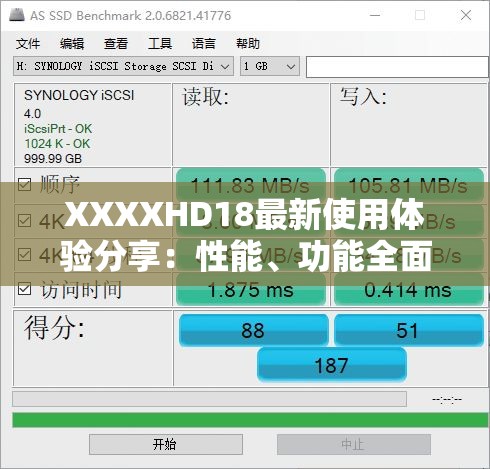The width and height of the screenshot is (490, 469).
Task: Click the gray progress bar above green bar
Action: (x=209, y=399)
